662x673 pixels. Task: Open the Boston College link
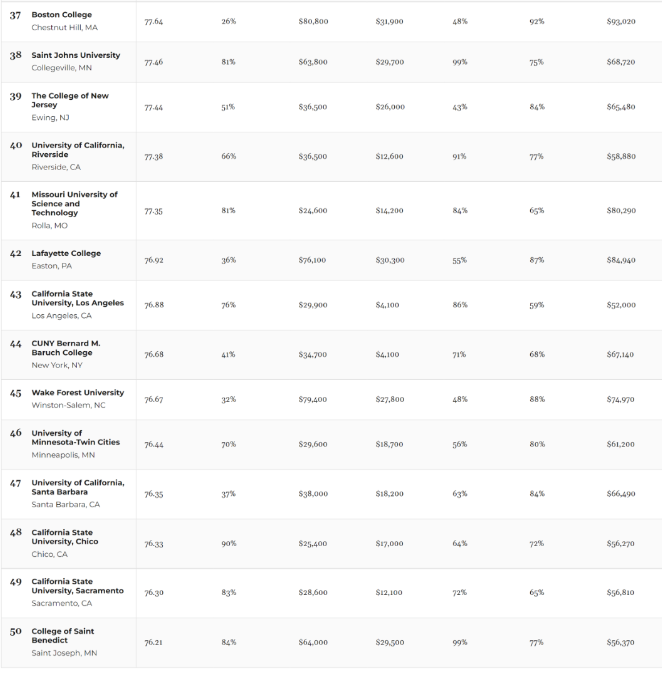pos(61,15)
